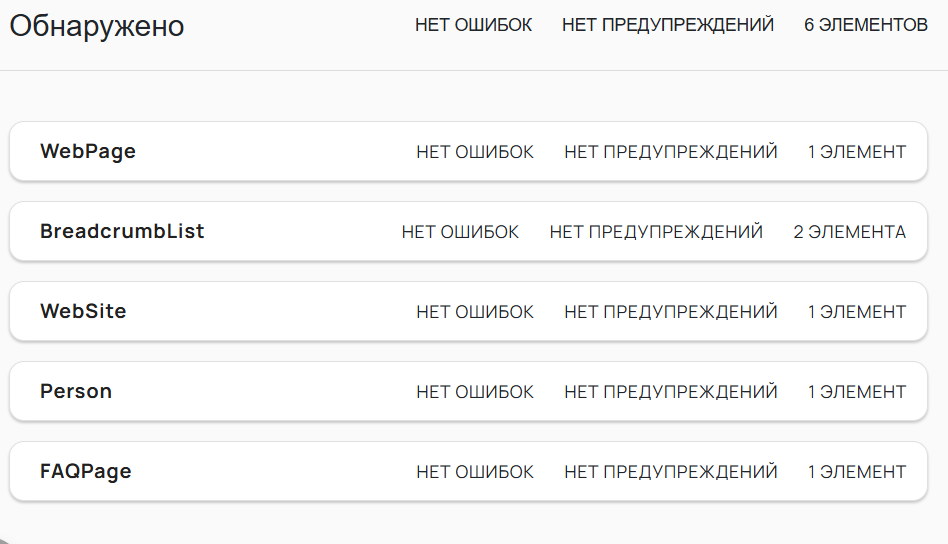
Task: Select the BreadcrumbList title text
Action: 122,232
